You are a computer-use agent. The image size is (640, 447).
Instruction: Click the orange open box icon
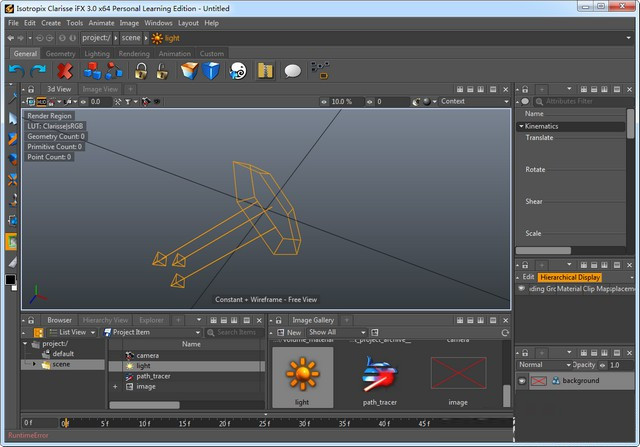189,71
